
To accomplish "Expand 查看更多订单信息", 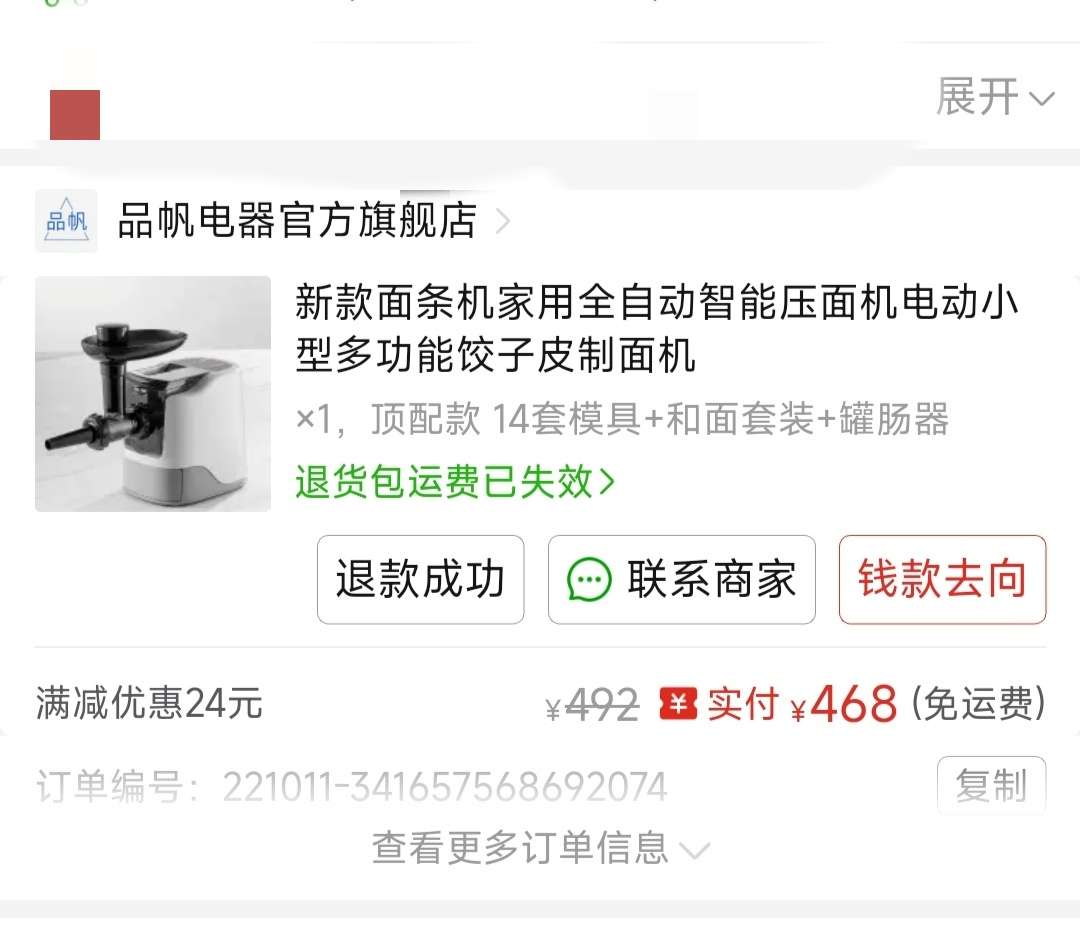I will [541, 848].
